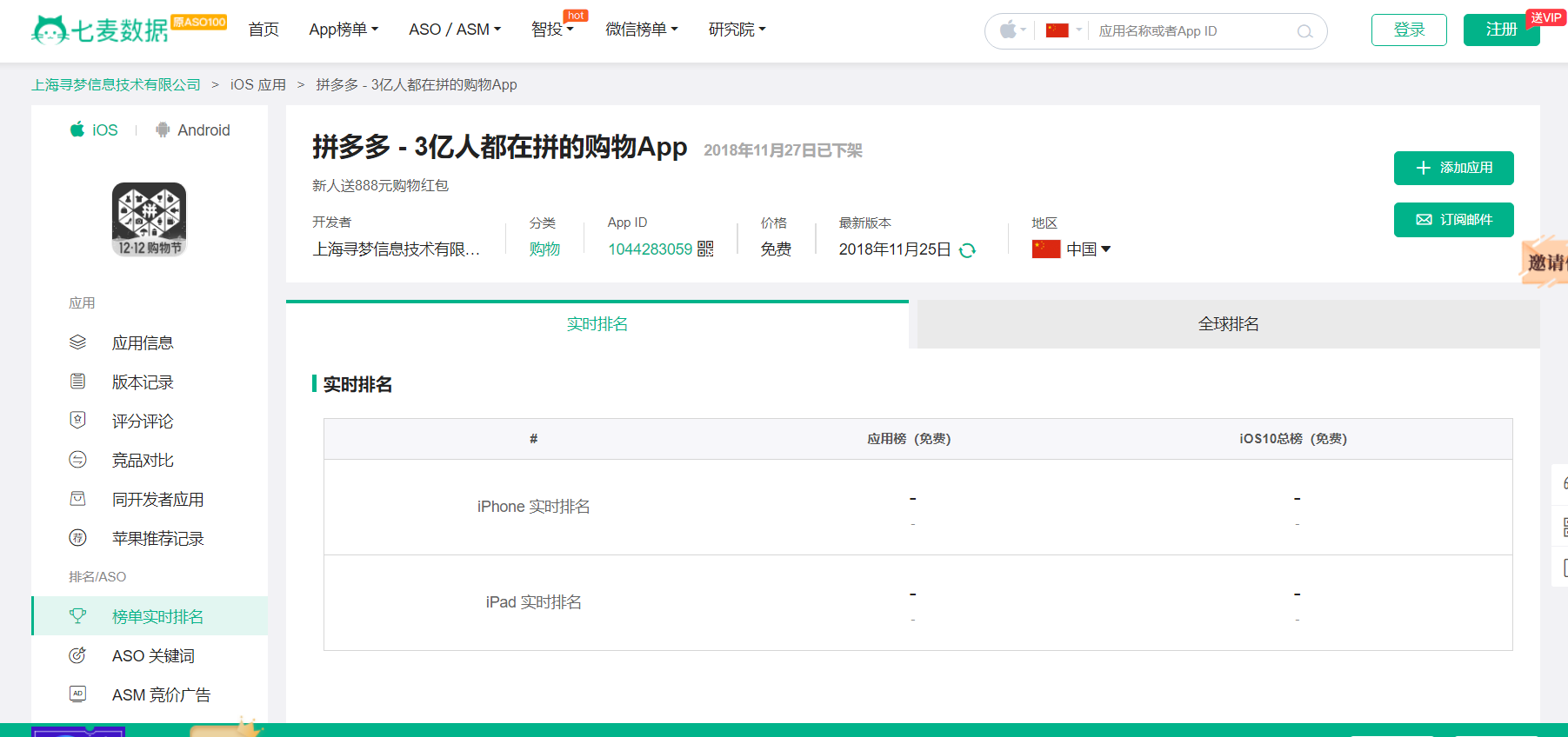Focus the app name or App ID search field

pyautogui.click(x=1192, y=31)
